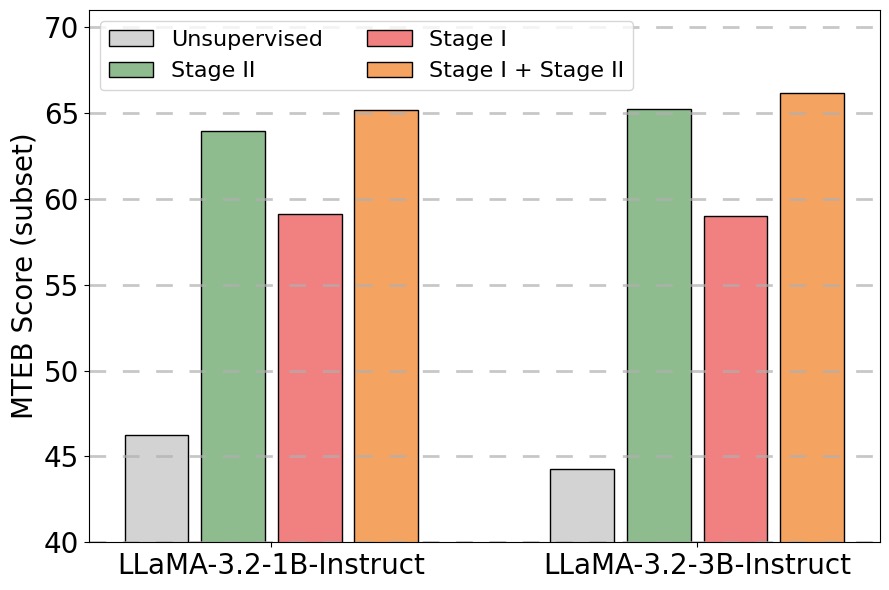The image size is (889, 590).
Task: Click the green Stage II bar for LLaMA-3.2-1B-Instruct
Action: (x=233, y=336)
